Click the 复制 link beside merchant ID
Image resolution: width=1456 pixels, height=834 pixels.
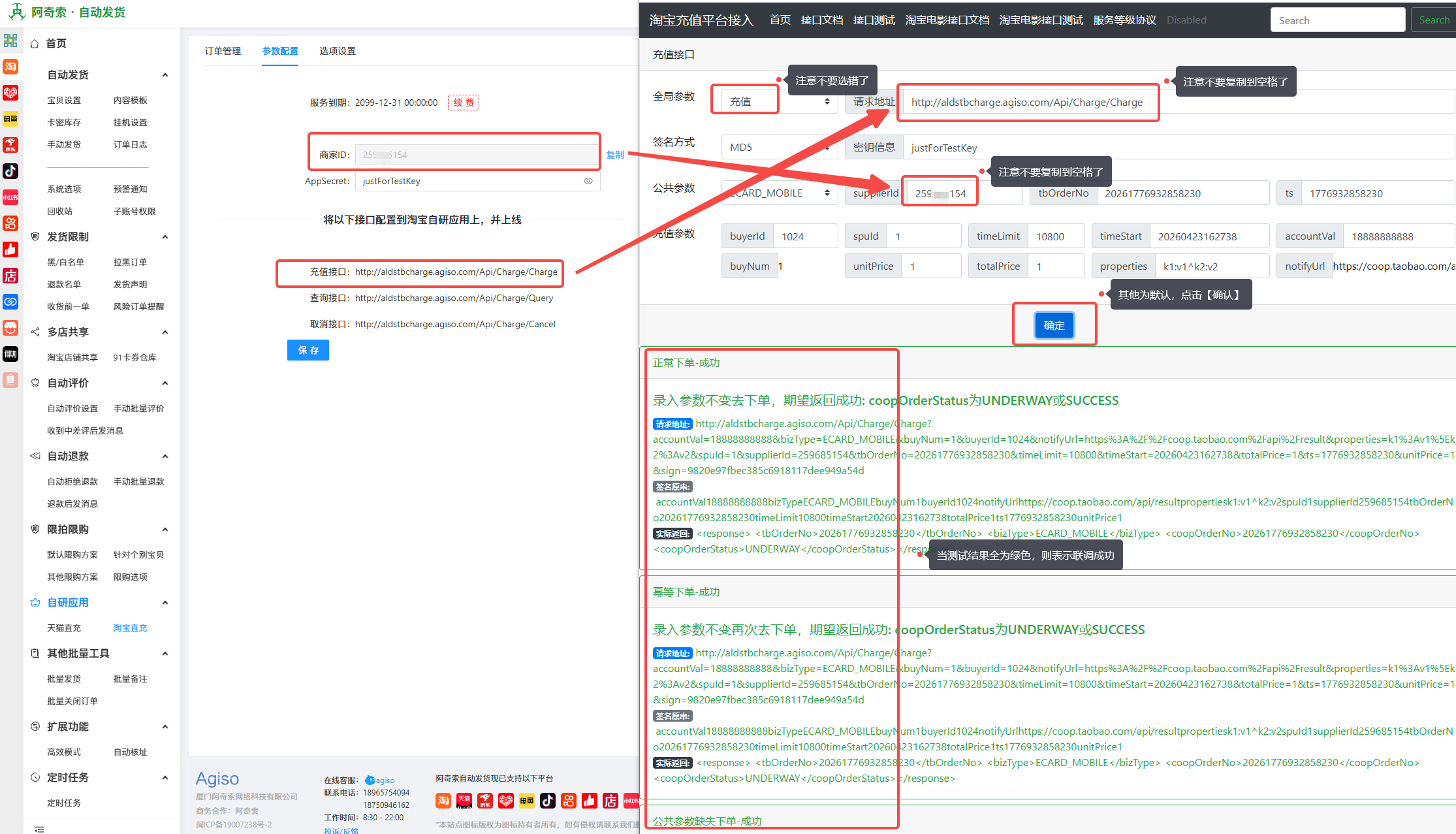pos(614,155)
